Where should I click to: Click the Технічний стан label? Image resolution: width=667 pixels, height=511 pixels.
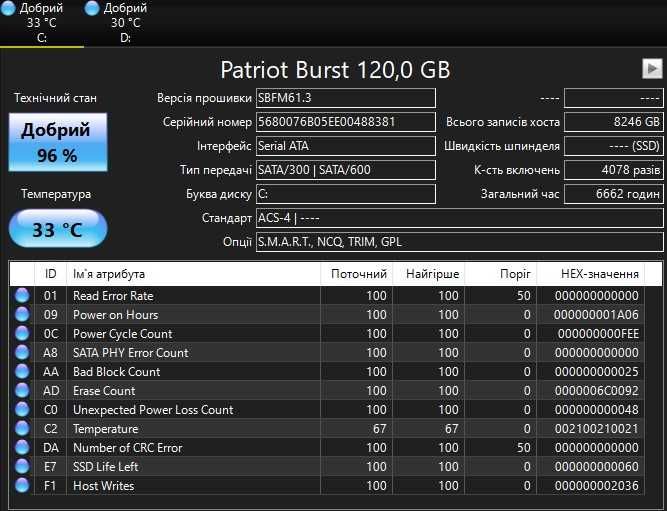[x=55, y=98]
